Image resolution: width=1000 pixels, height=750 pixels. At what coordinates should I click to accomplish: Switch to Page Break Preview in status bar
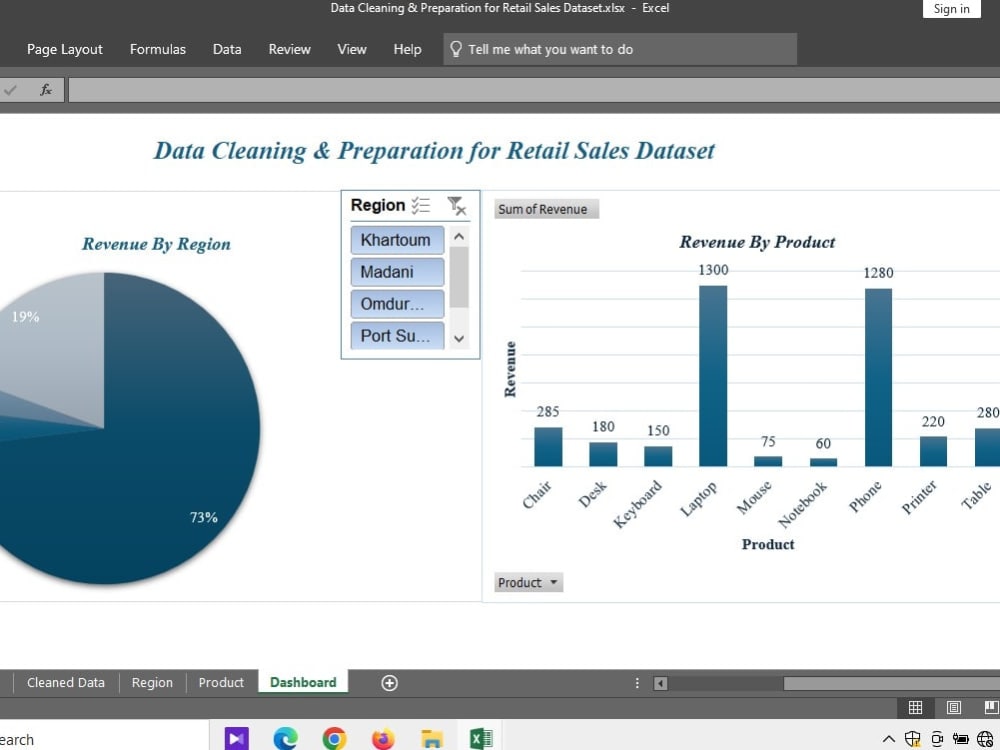coord(990,707)
